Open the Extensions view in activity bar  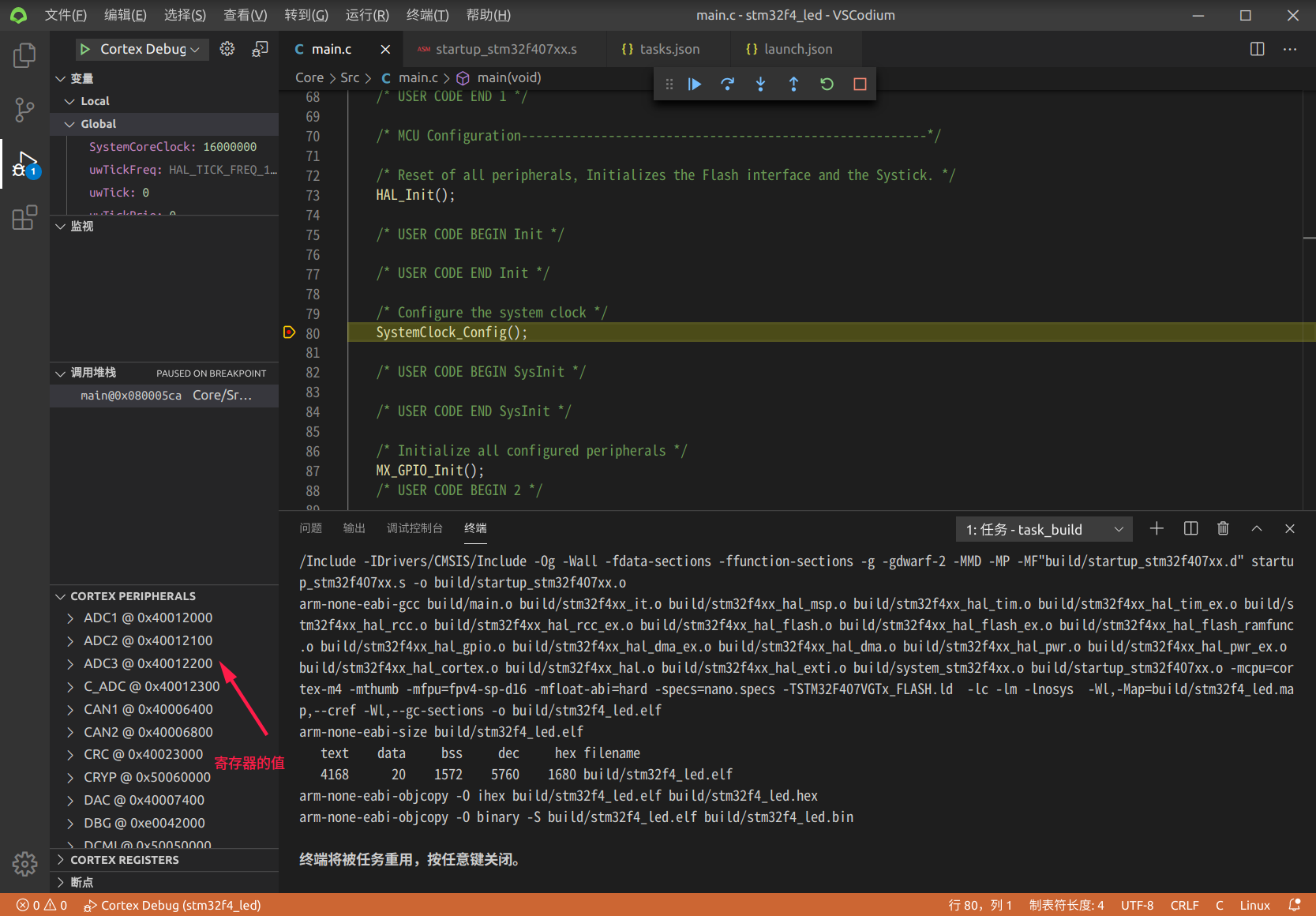click(x=24, y=217)
